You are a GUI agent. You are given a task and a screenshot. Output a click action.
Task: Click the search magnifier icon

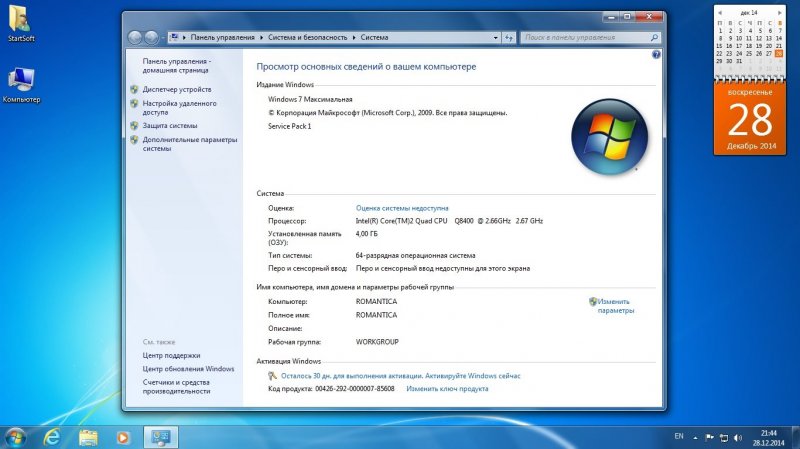pos(654,37)
